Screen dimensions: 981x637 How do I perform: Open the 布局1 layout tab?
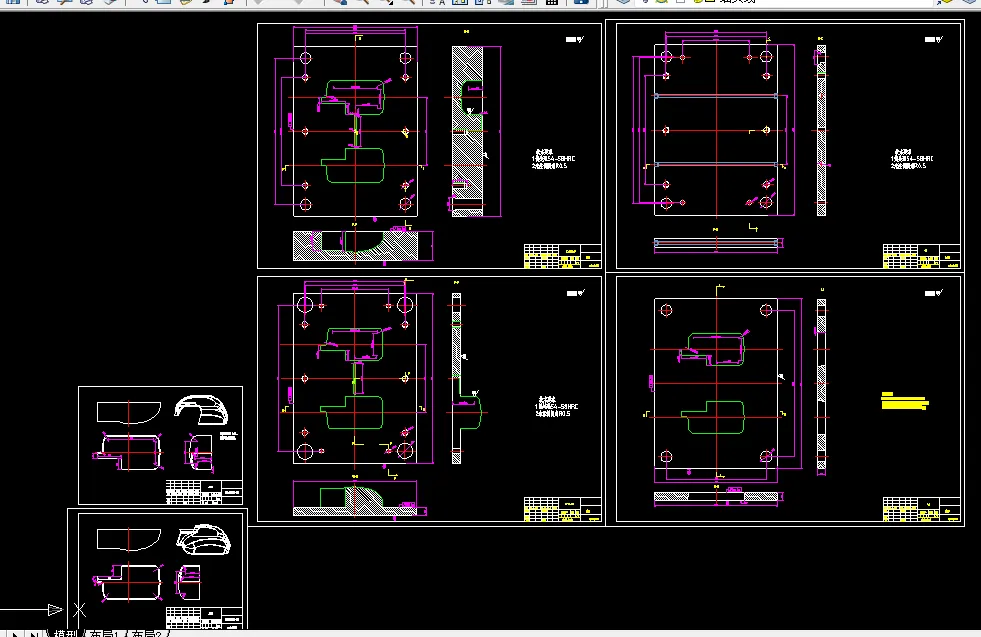[x=105, y=633]
